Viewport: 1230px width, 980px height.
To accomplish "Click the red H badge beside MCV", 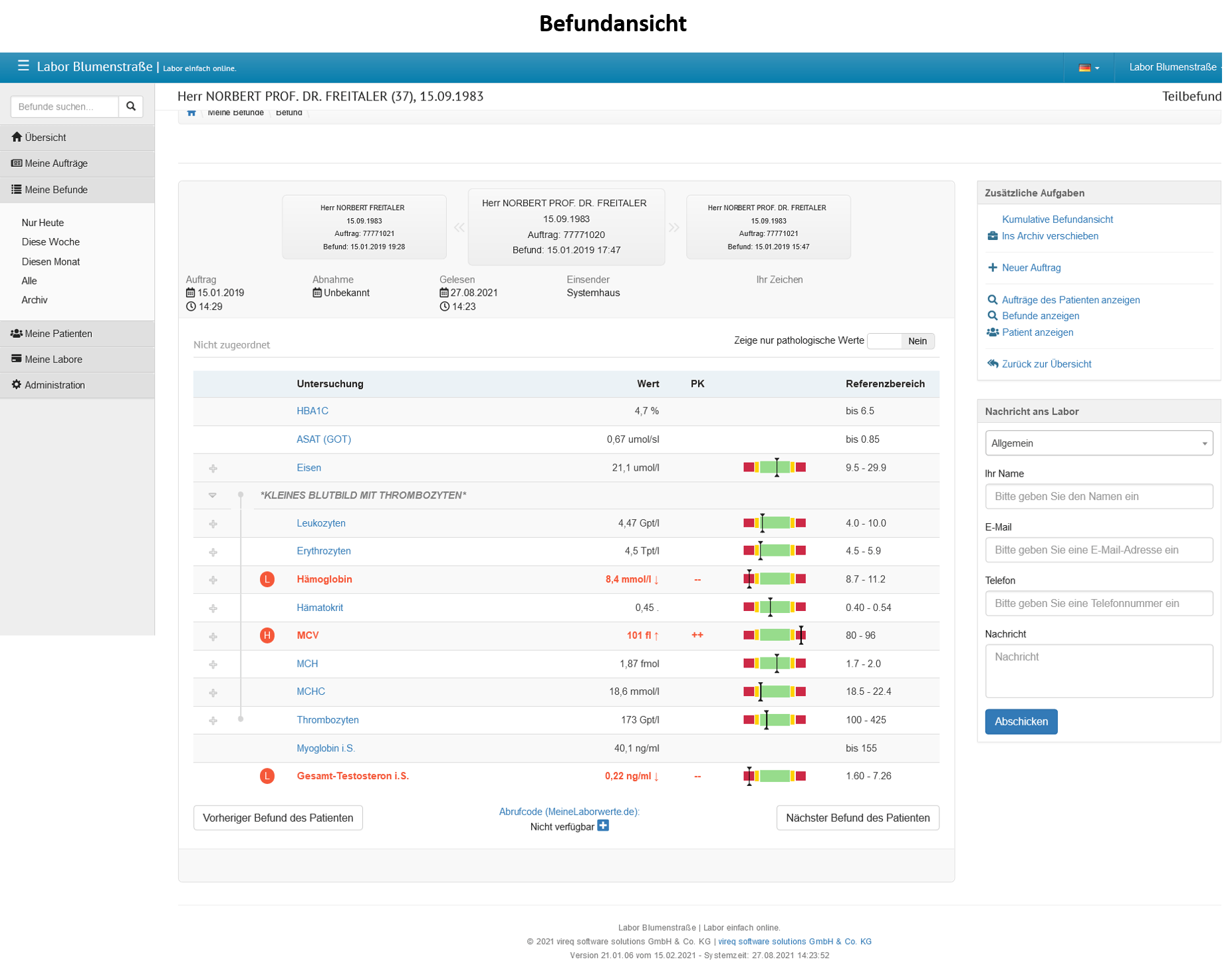I will [x=267, y=636].
